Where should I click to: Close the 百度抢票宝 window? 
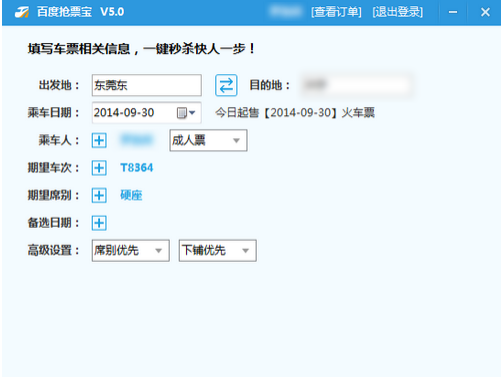pyautogui.click(x=485, y=12)
